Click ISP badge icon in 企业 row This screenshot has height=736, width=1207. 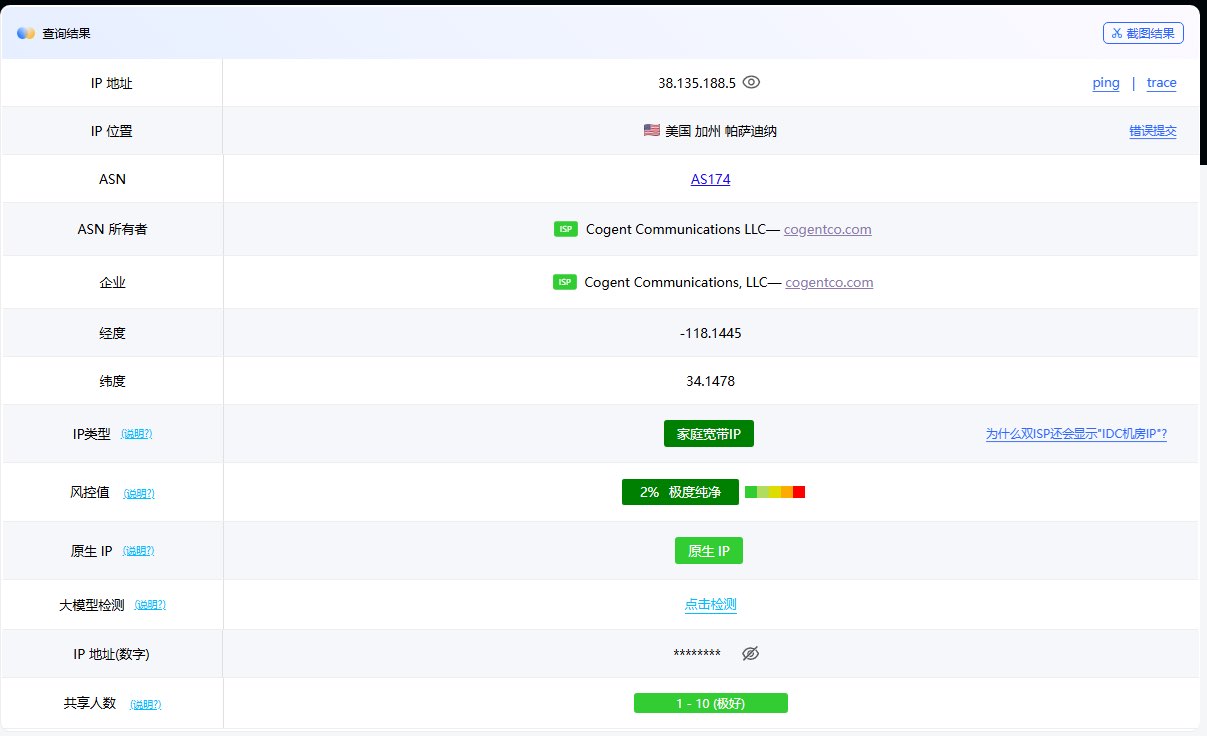pos(565,282)
